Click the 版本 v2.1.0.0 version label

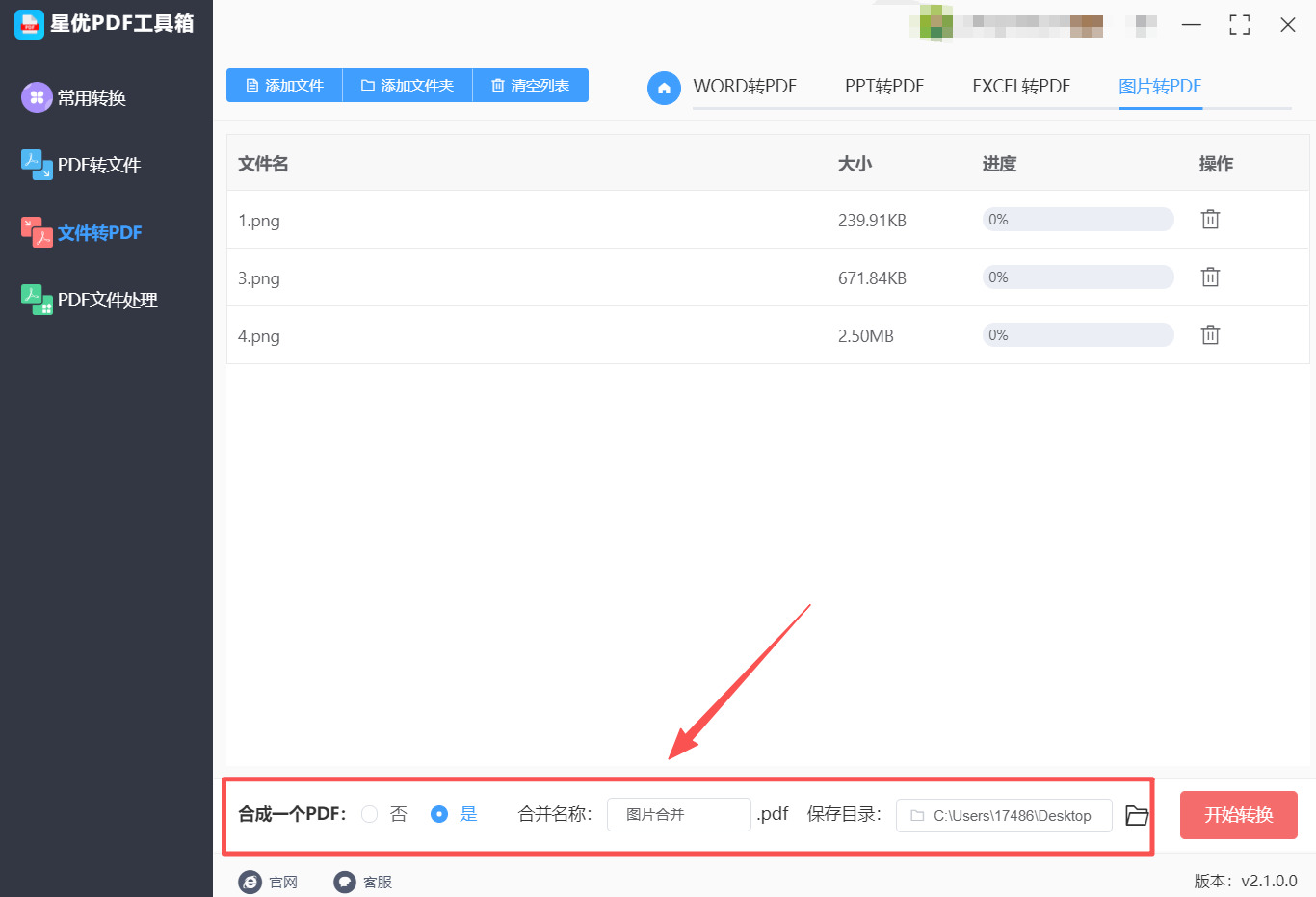pyautogui.click(x=1246, y=881)
